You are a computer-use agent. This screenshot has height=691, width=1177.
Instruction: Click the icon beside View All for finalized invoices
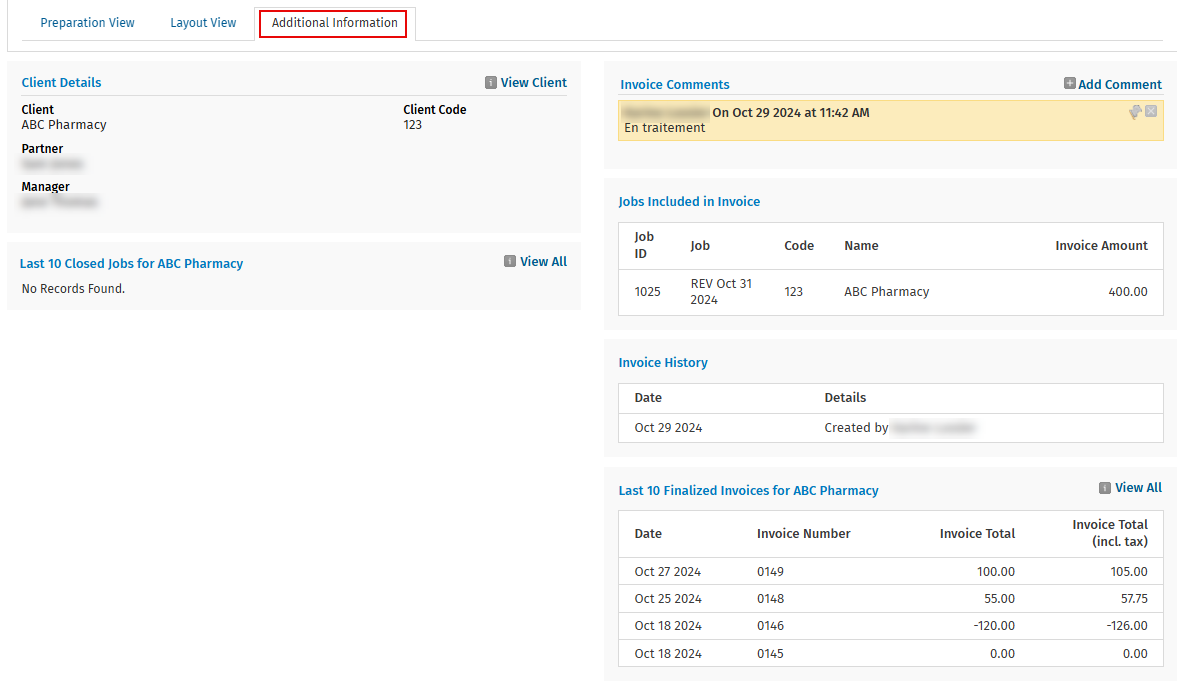point(1105,488)
